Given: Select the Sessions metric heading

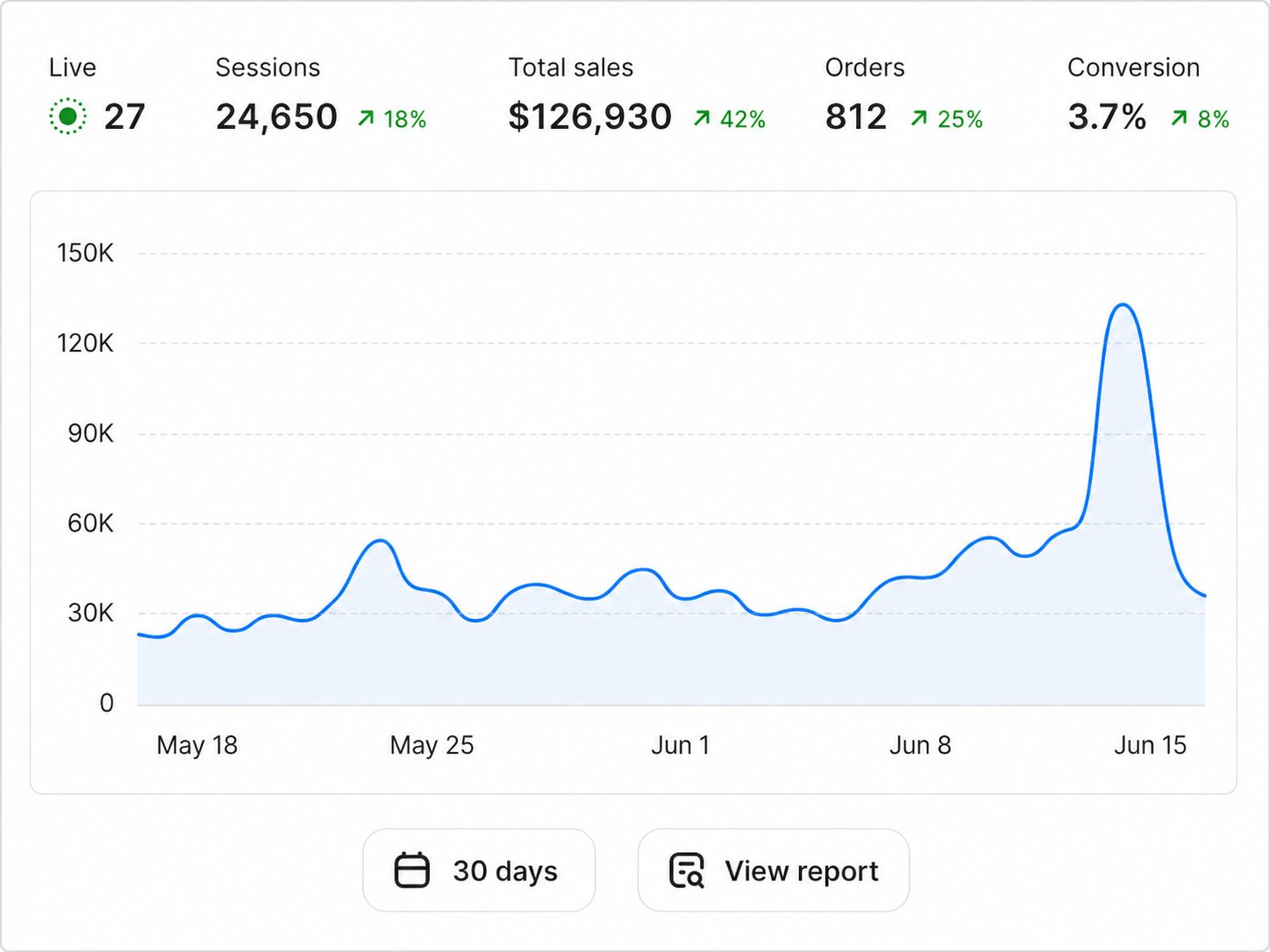Looking at the screenshot, I should pyautogui.click(x=268, y=67).
